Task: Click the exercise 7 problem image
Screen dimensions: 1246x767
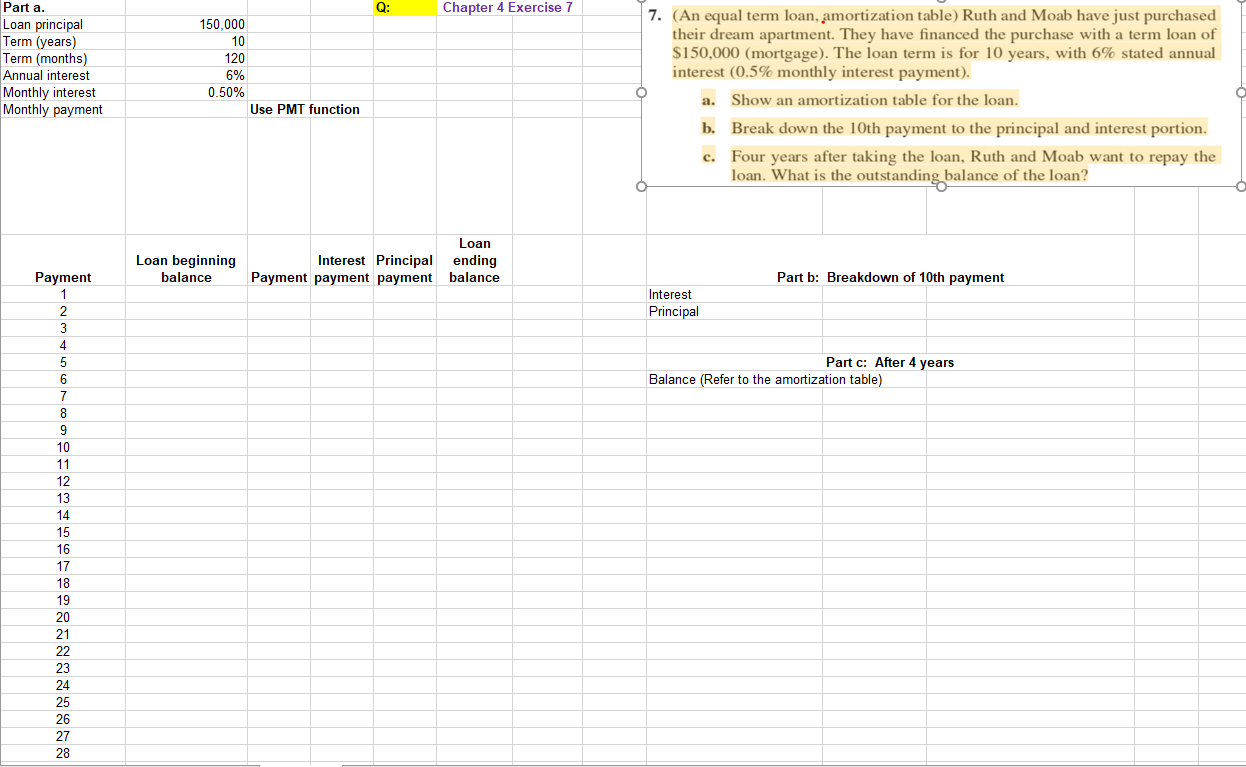Action: pyautogui.click(x=940, y=93)
